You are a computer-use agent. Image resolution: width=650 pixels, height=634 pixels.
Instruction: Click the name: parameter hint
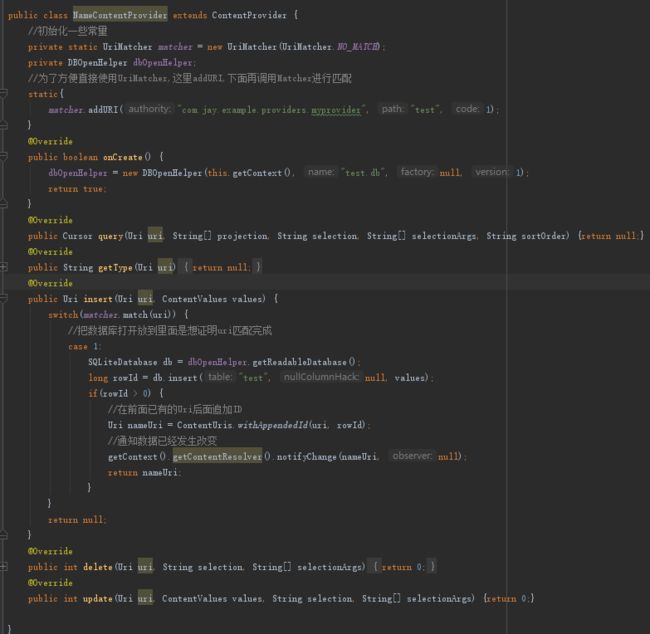click(321, 172)
